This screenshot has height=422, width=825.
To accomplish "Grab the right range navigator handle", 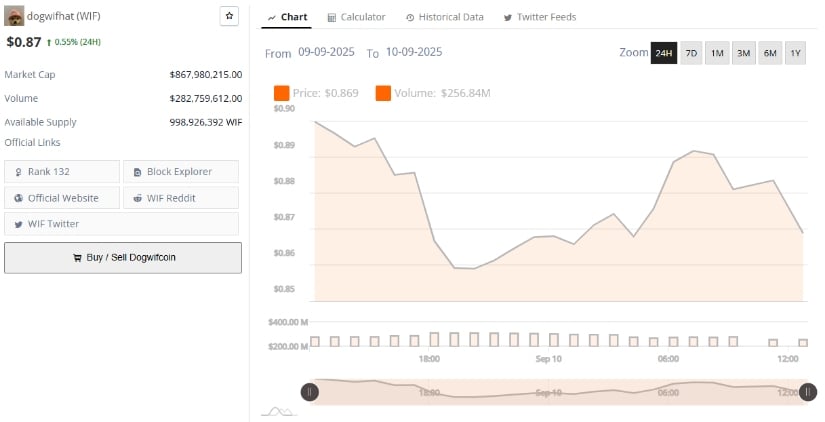I will [808, 392].
